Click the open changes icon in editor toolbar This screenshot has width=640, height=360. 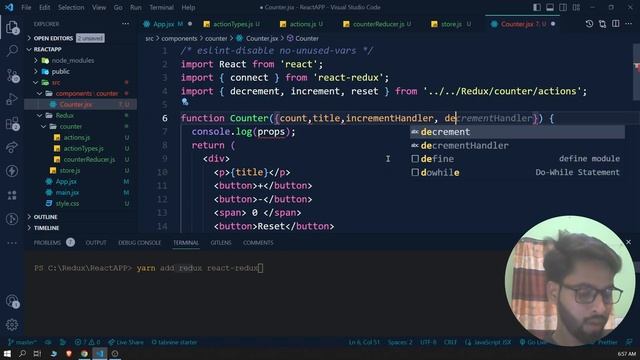coord(602,24)
